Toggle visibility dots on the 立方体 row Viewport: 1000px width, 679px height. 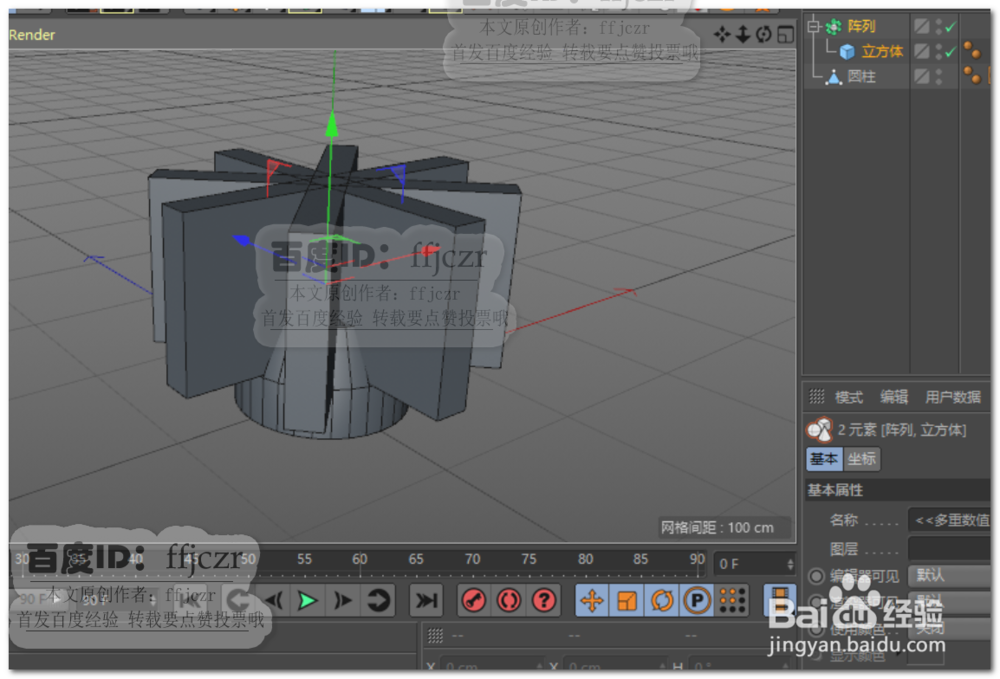[x=939, y=51]
